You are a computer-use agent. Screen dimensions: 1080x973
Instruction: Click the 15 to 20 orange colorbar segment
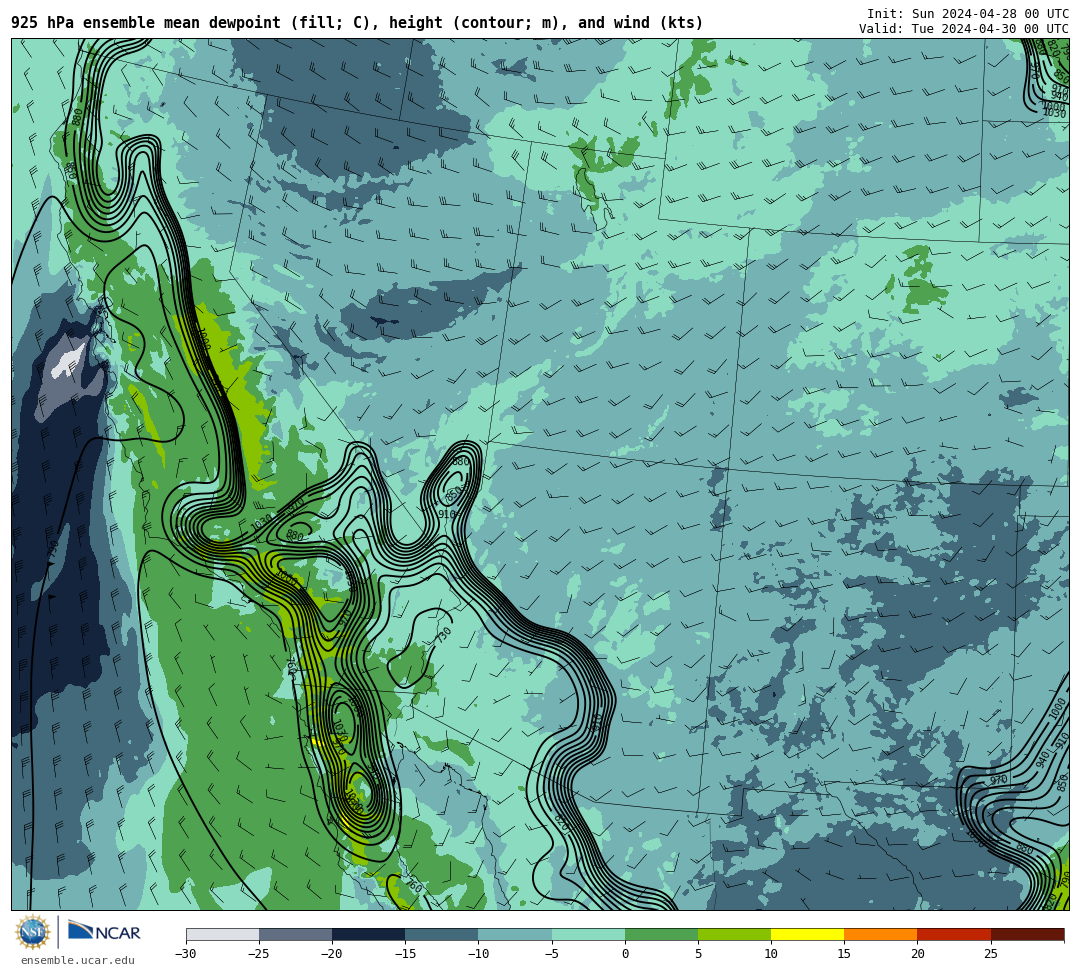point(881,934)
